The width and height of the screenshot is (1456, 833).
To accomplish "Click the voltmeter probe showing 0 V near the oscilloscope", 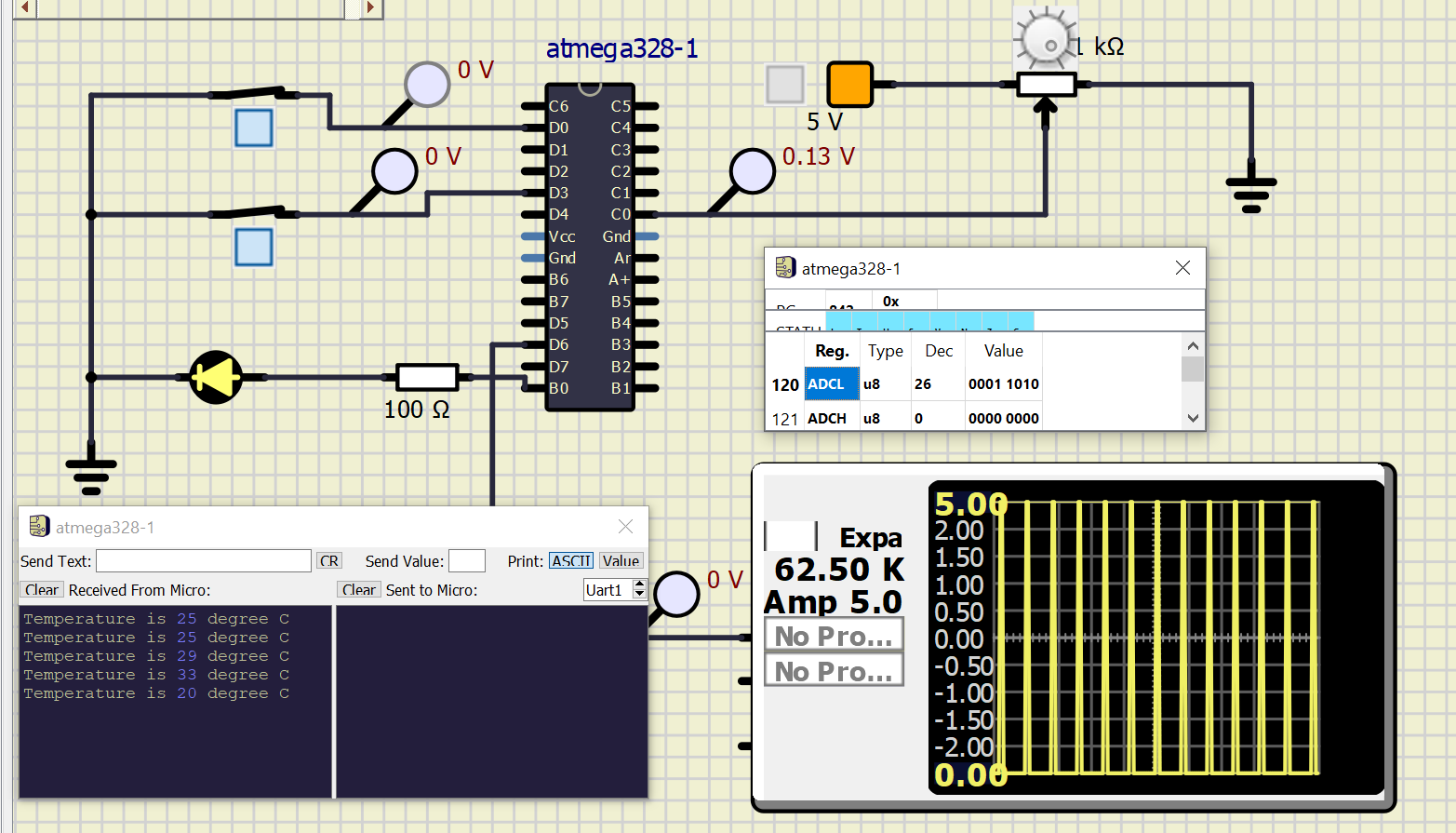I will pyautogui.click(x=675, y=596).
